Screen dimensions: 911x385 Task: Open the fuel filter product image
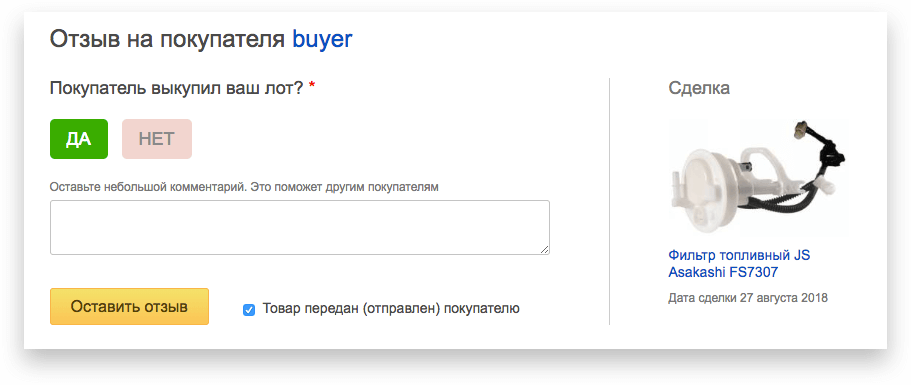pyautogui.click(x=758, y=178)
